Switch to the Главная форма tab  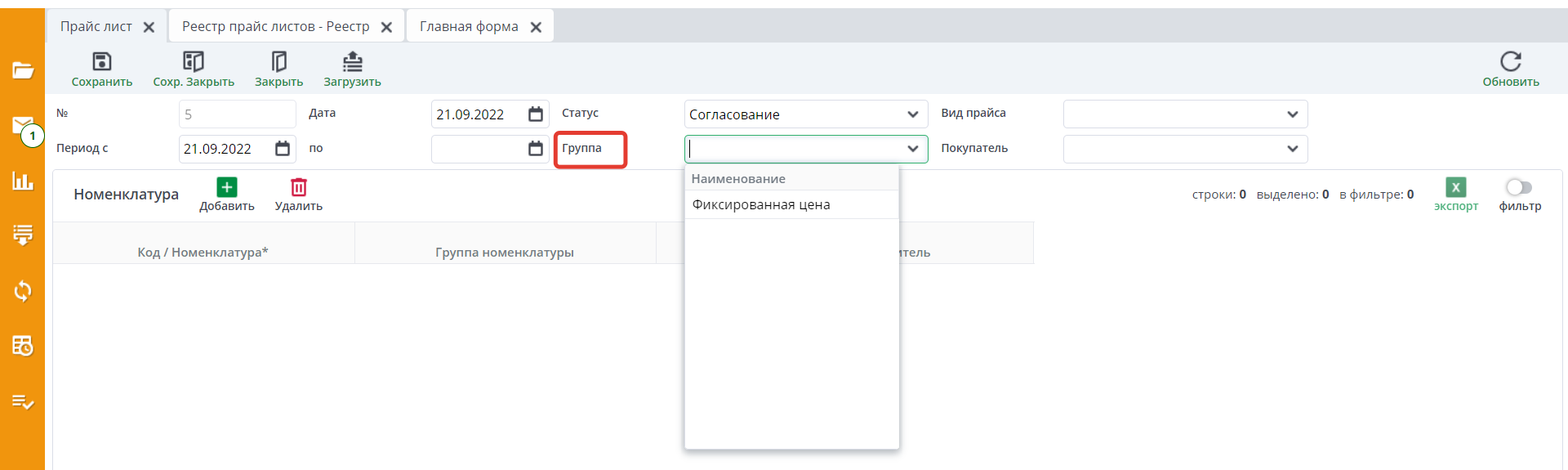point(469,27)
